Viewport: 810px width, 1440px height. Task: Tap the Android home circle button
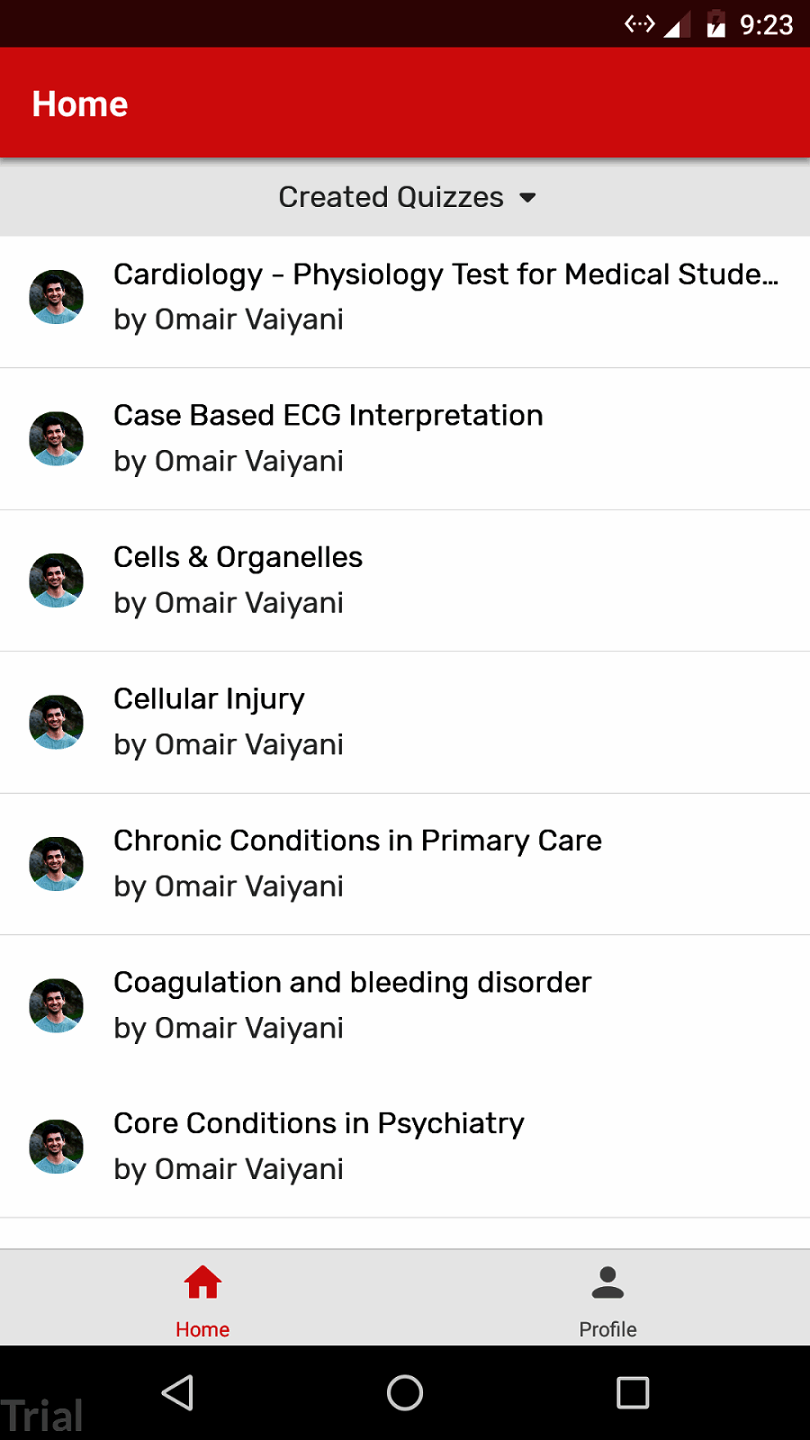pos(405,1392)
